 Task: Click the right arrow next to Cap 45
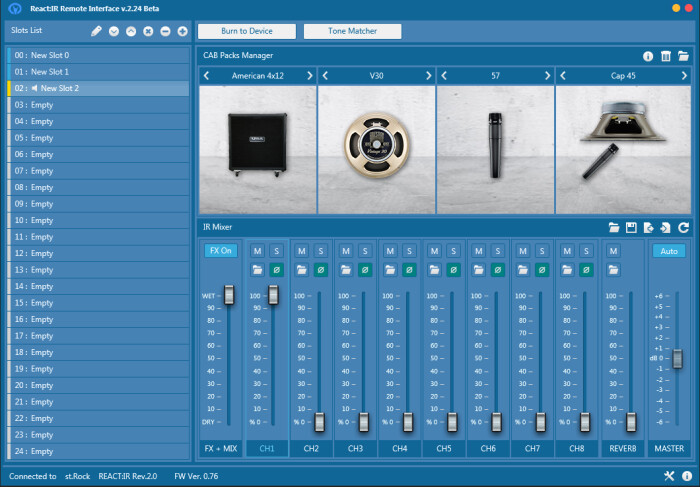[683, 75]
